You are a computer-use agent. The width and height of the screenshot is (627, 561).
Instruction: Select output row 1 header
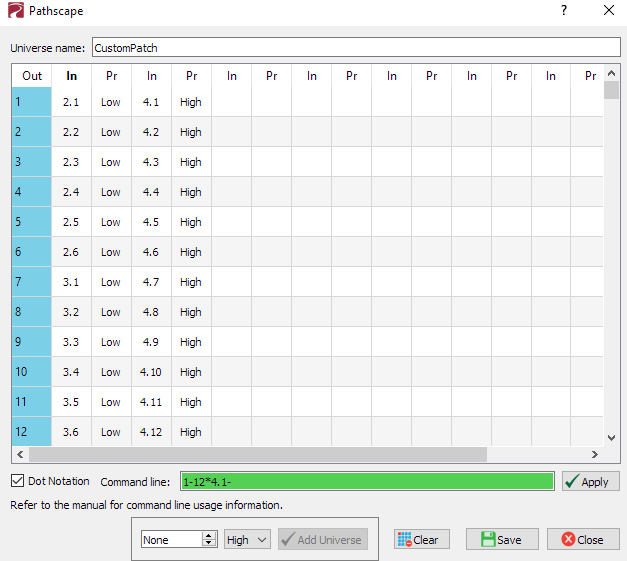(31, 102)
